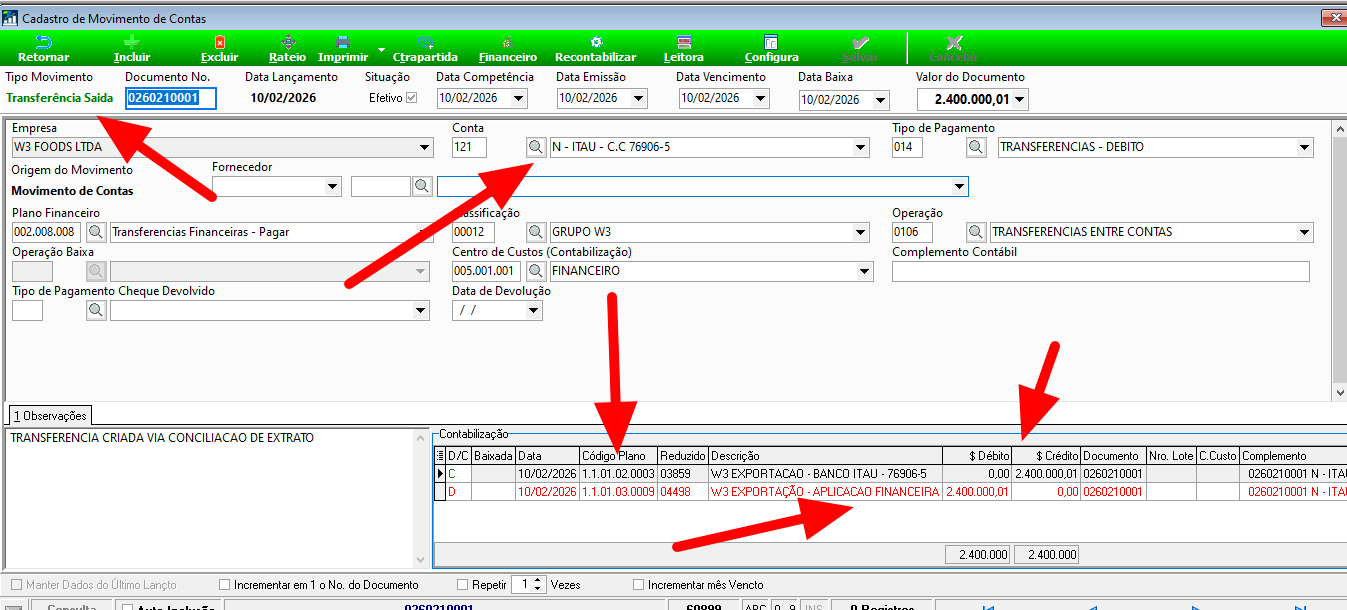This screenshot has width=1347, height=610.
Task: Click the Operação 0106 search magnifier
Action: click(x=976, y=232)
